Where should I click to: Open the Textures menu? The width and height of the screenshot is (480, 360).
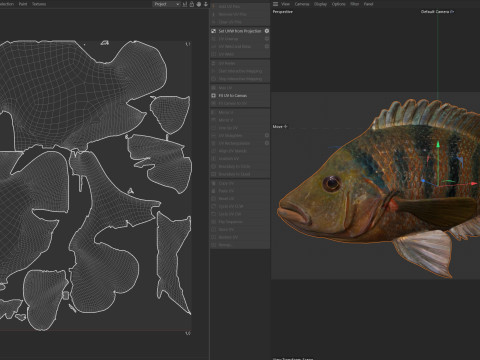tap(39, 4)
